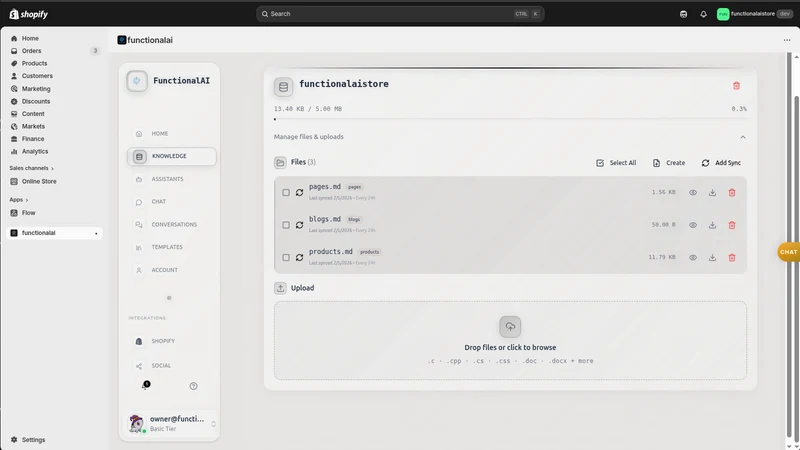The height and width of the screenshot is (450, 800).
Task: Check the blogs.md checkbox
Action: (x=286, y=225)
